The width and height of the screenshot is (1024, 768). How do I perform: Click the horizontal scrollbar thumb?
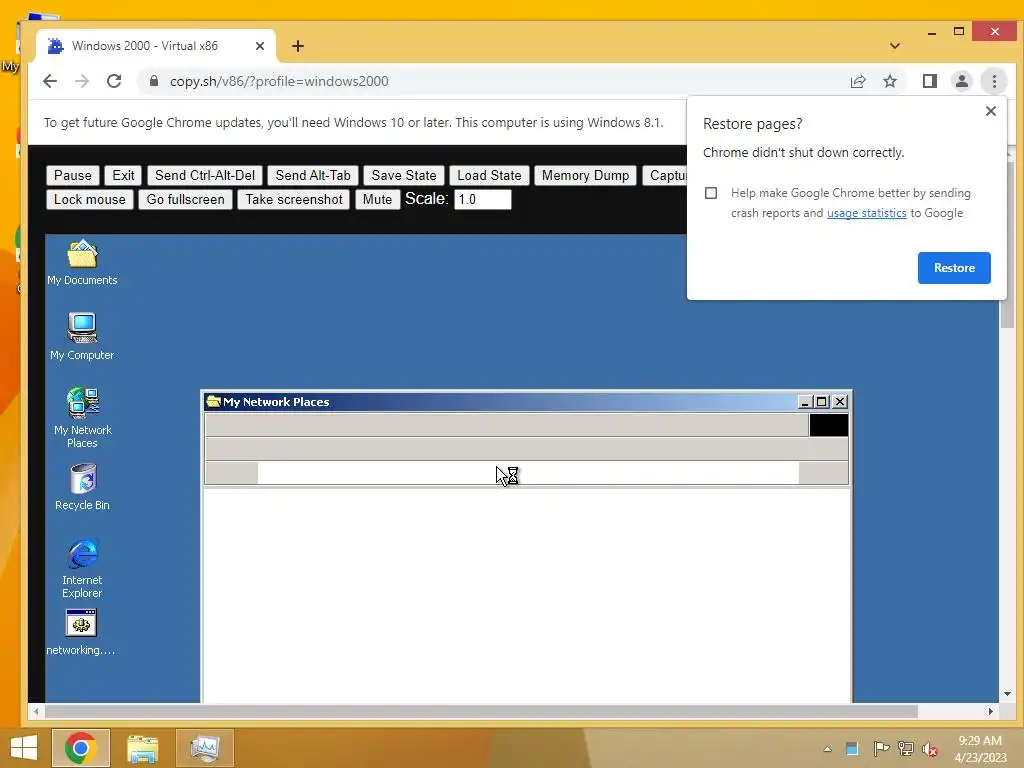[481, 711]
